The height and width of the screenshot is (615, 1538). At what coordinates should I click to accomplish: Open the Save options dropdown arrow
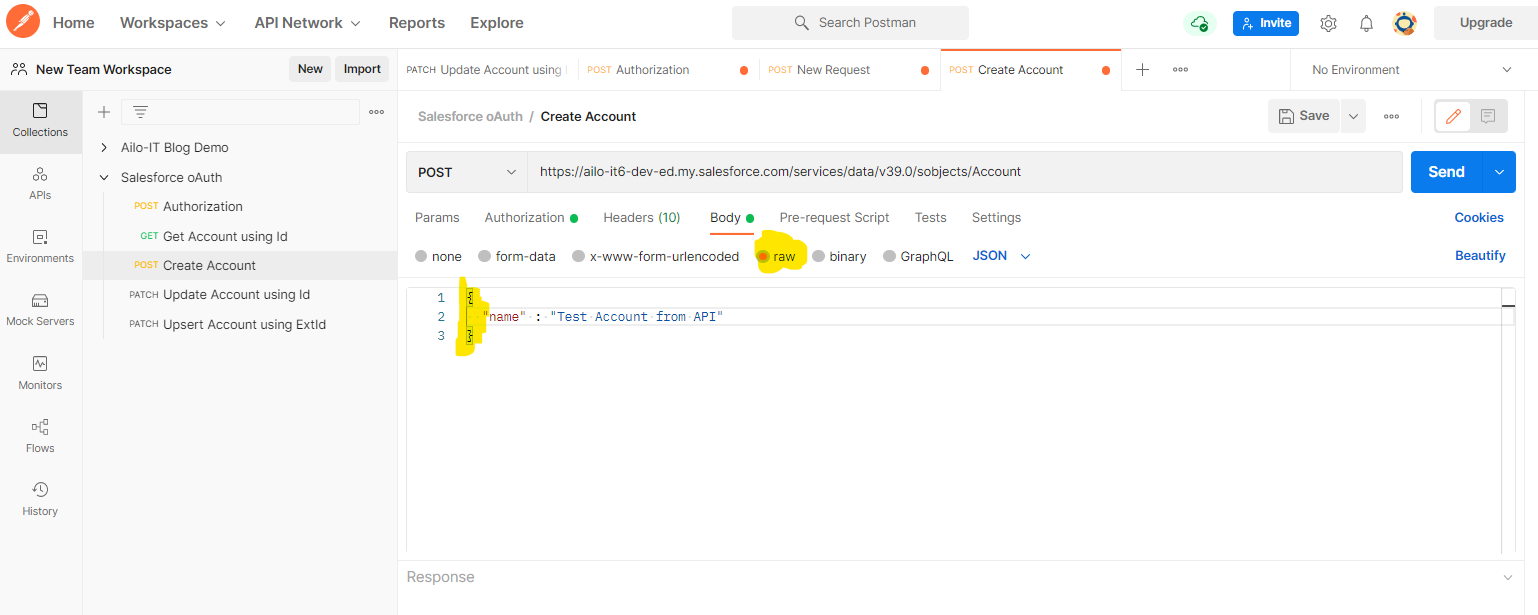point(1353,116)
